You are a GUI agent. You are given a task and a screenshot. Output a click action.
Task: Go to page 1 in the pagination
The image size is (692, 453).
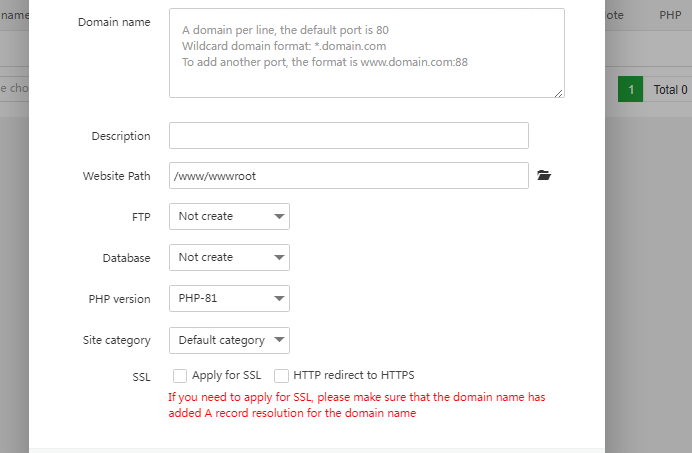[630, 90]
